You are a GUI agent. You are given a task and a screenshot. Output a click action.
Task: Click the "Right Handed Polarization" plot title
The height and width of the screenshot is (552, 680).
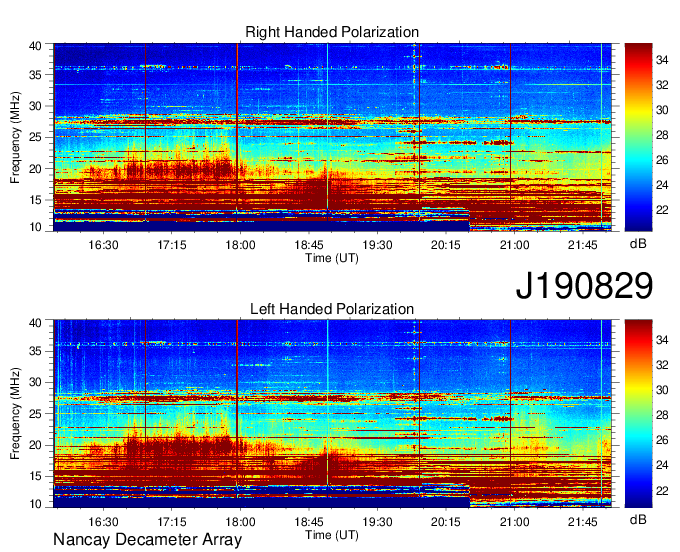pyautogui.click(x=332, y=32)
